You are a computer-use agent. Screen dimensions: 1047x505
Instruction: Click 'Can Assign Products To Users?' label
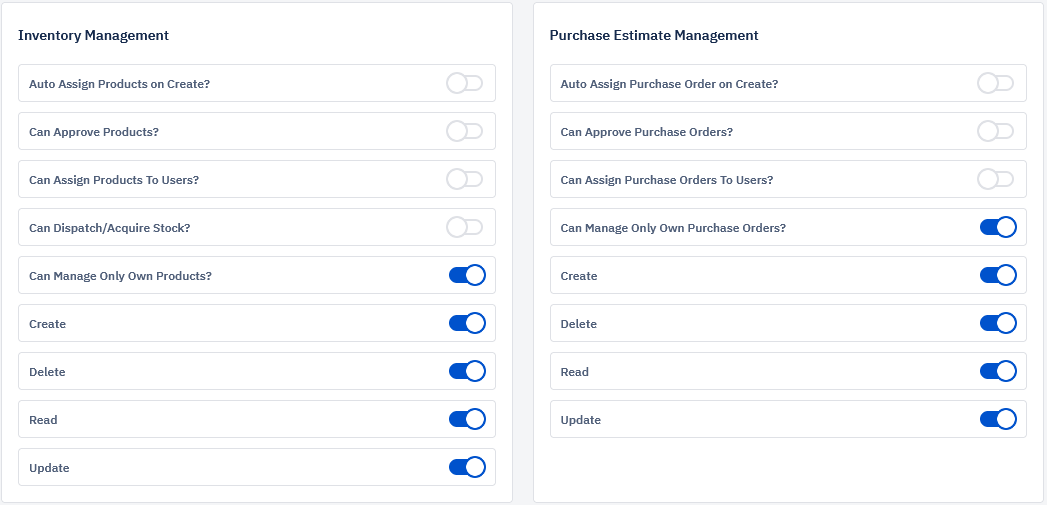(114, 180)
